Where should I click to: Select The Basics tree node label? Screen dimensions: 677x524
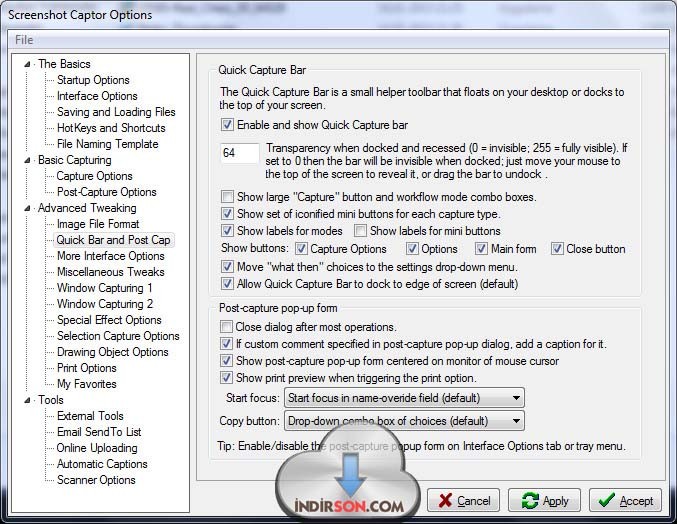point(64,64)
